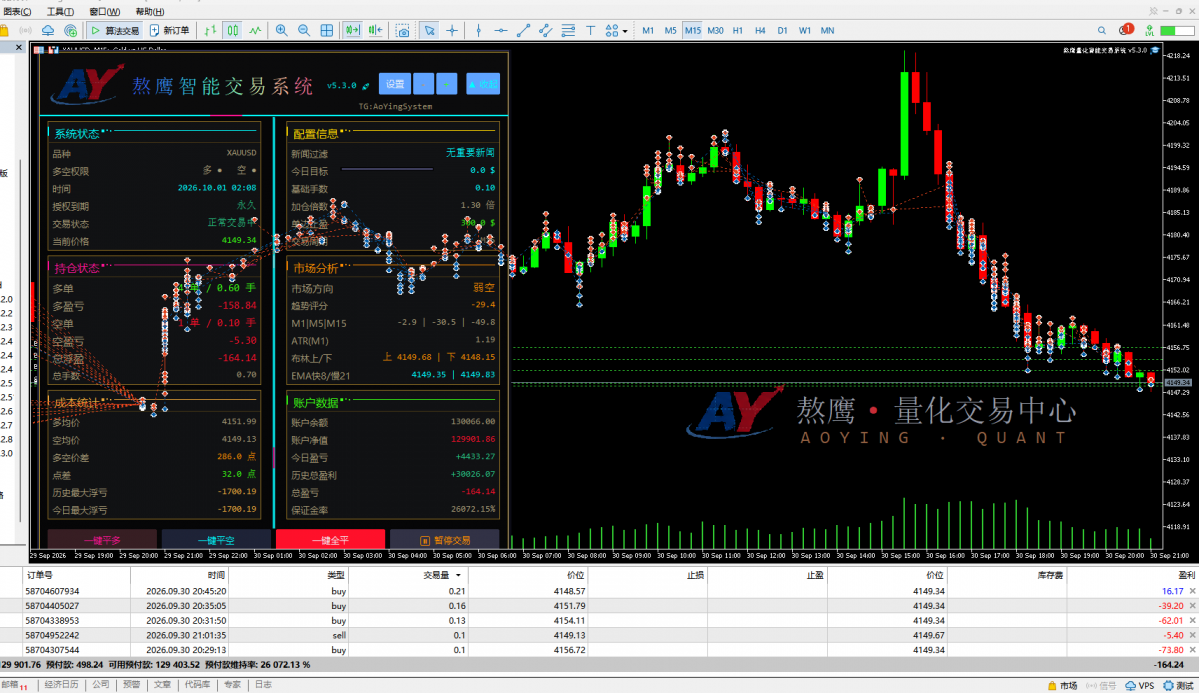This screenshot has width=1199, height=693.
Task: Select the text label tool
Action: pyautogui.click(x=590, y=31)
